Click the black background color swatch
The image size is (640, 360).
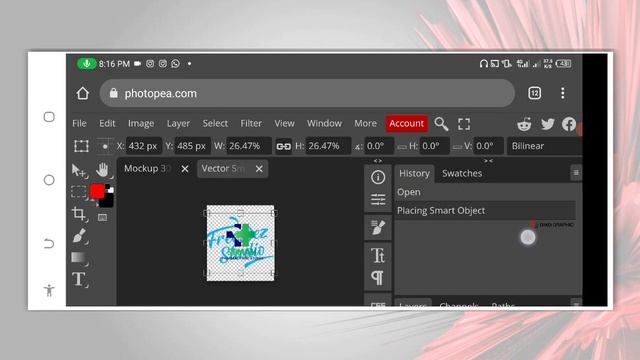coord(107,201)
